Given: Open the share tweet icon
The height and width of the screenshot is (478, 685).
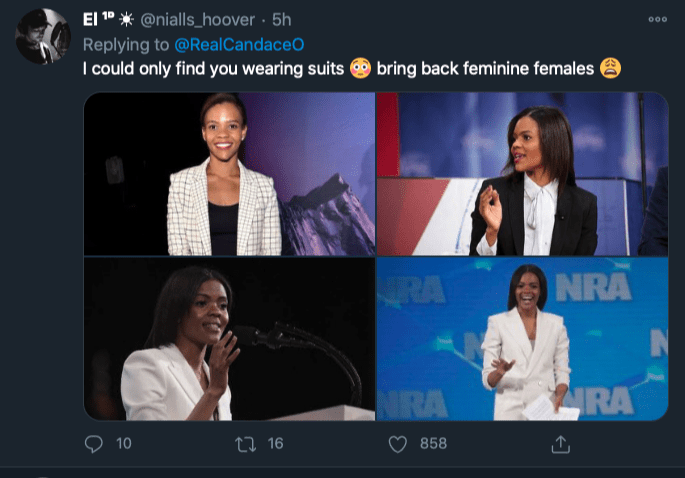Looking at the screenshot, I should point(561,442).
